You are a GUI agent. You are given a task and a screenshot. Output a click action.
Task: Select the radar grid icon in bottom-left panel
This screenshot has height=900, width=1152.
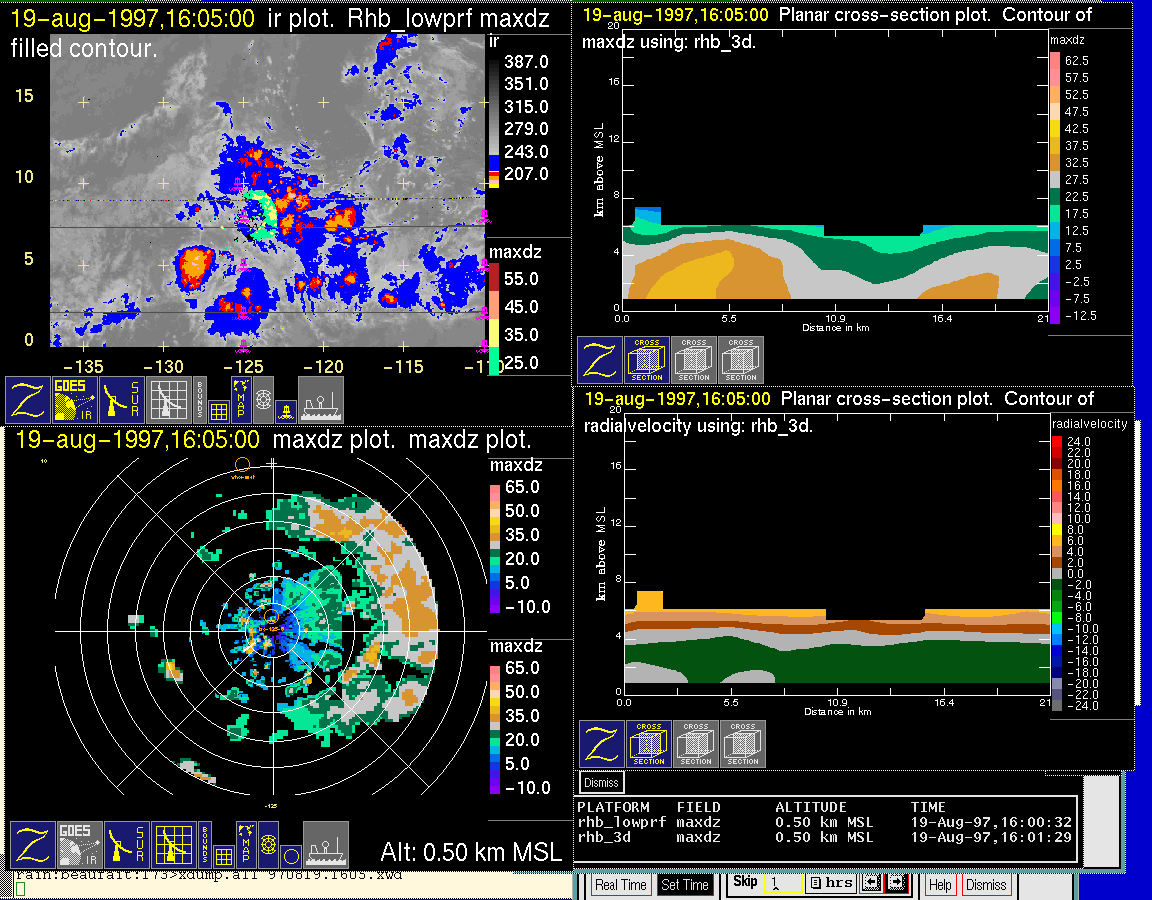172,845
